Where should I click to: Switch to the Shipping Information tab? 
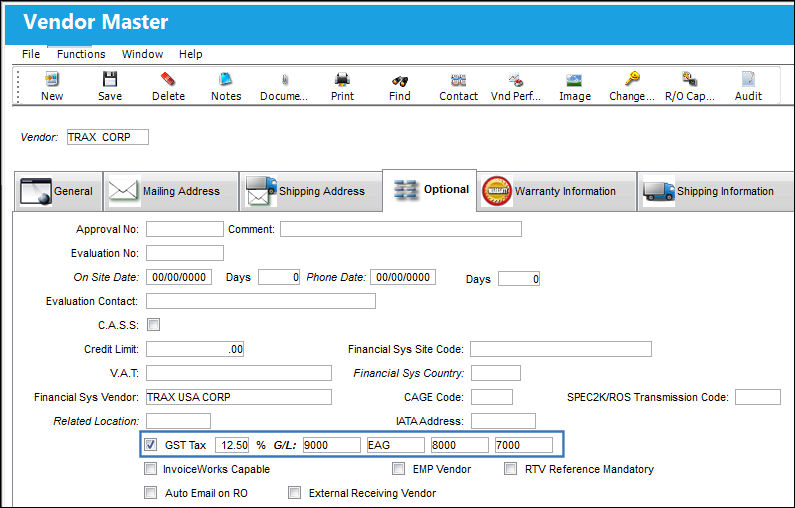(x=715, y=191)
